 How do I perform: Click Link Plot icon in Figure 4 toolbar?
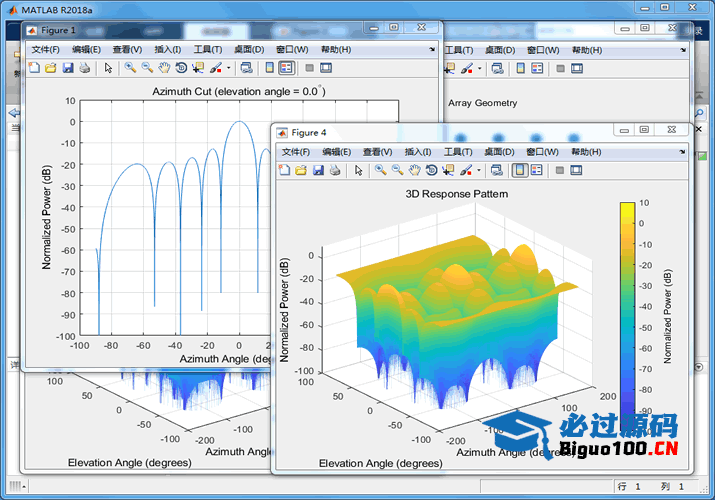[x=497, y=170]
